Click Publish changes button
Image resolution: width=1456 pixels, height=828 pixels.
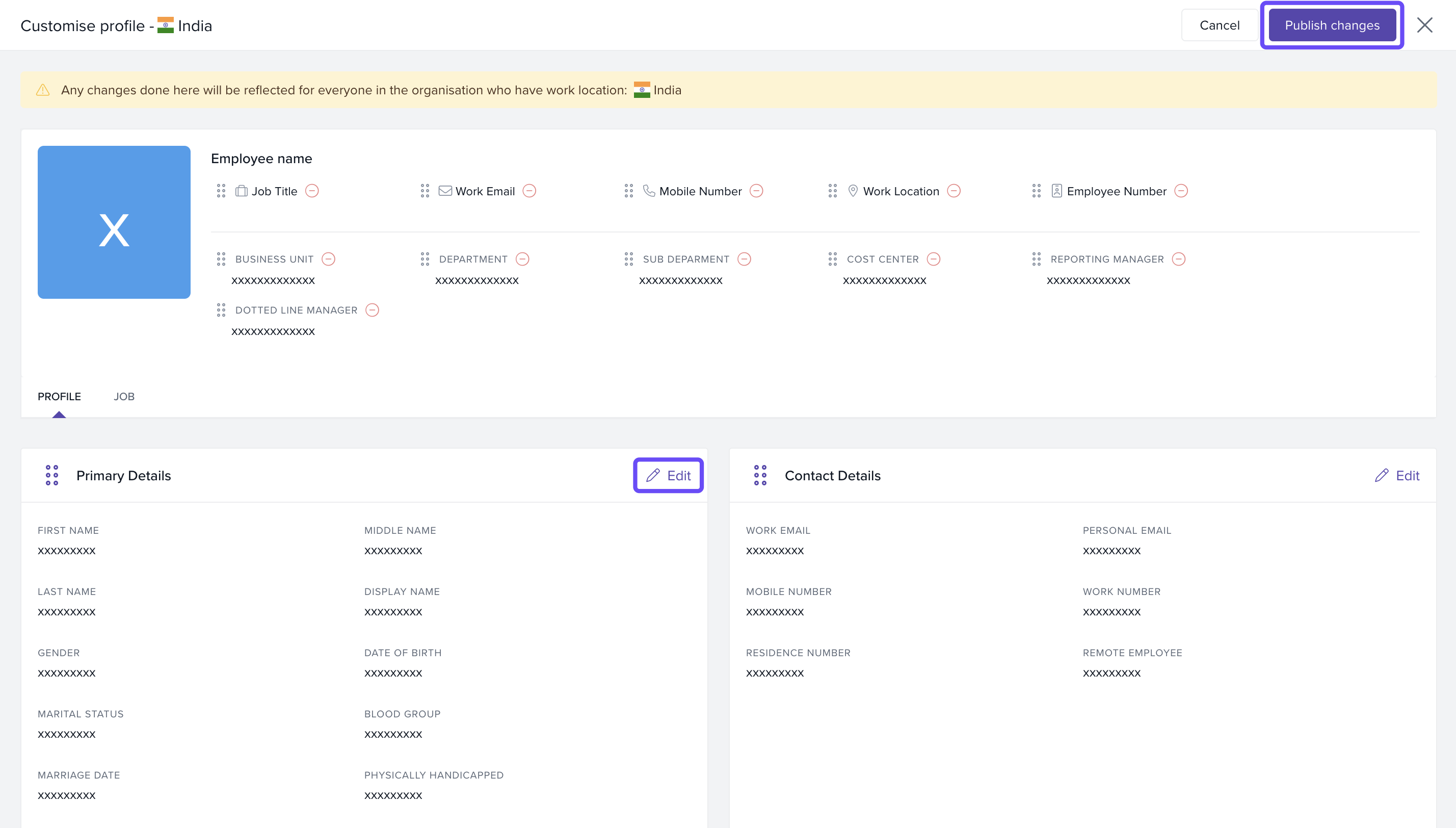(1332, 25)
